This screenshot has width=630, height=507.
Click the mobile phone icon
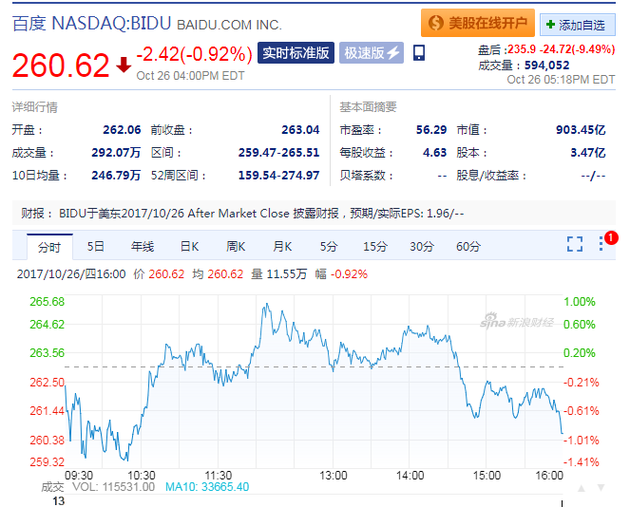point(419,53)
